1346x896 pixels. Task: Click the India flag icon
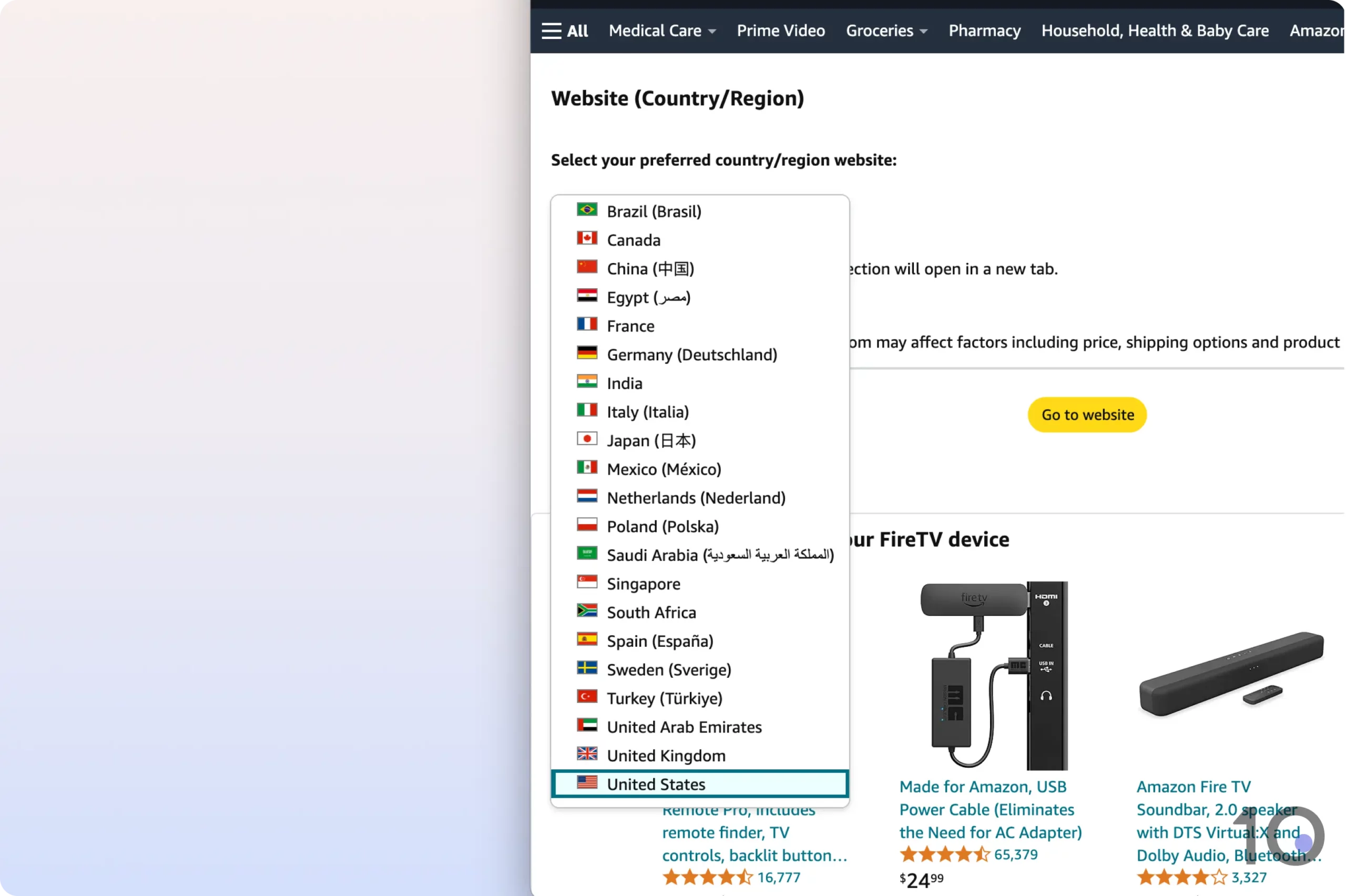point(587,382)
